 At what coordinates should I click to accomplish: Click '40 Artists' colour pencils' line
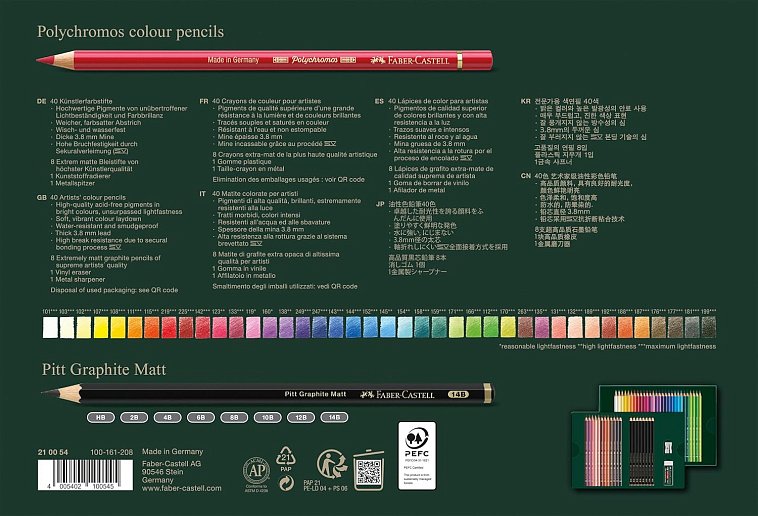point(88,198)
